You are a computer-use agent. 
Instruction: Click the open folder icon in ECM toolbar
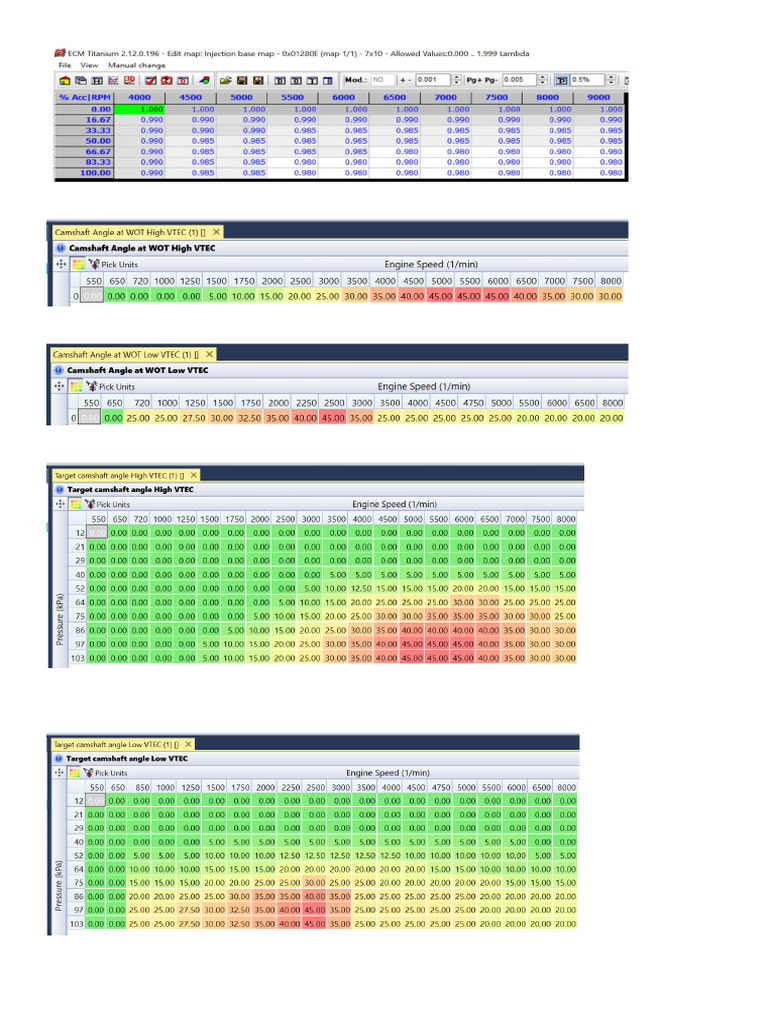pos(225,80)
